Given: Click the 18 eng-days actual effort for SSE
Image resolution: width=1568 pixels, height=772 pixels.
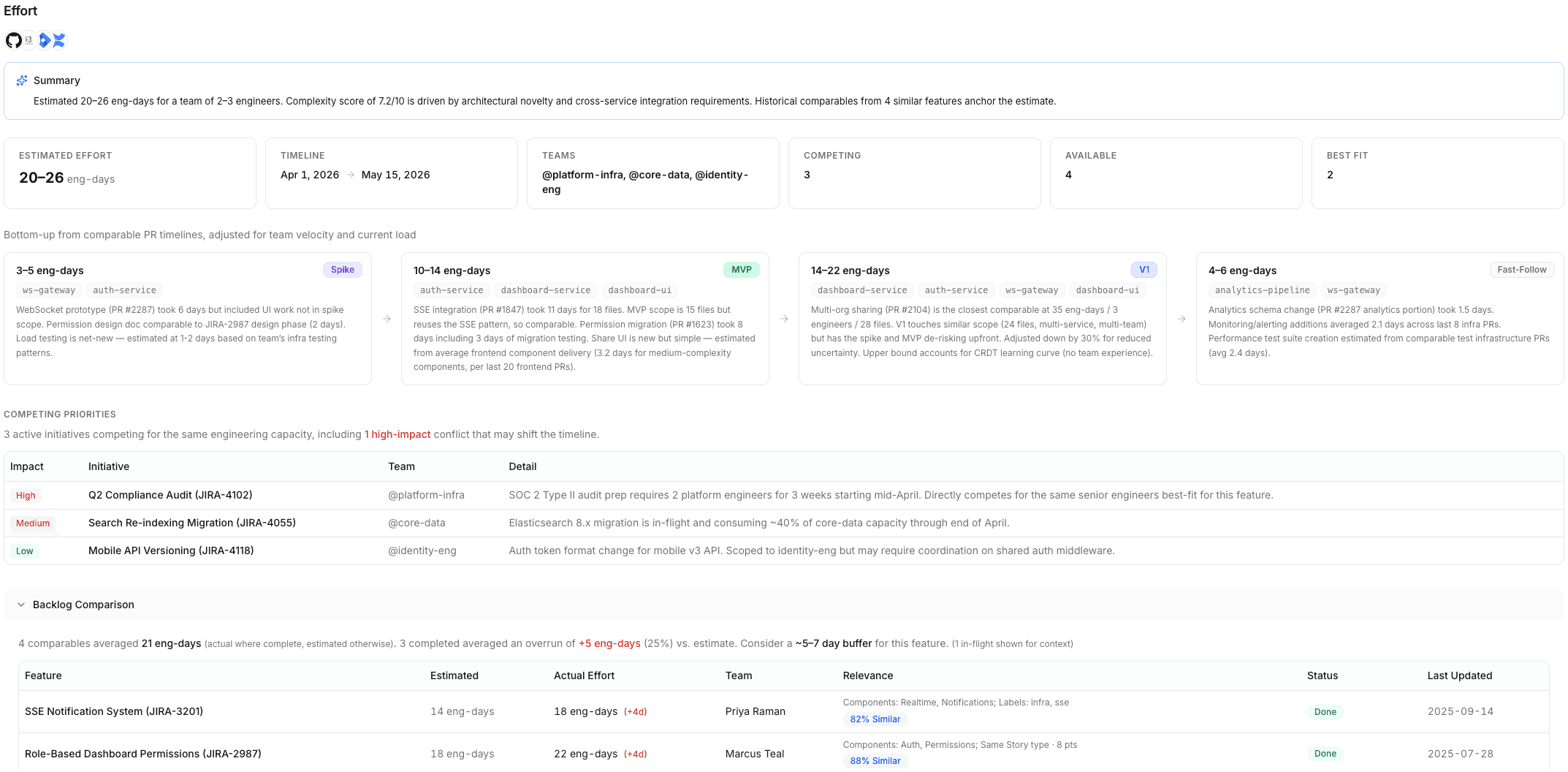Looking at the screenshot, I should [x=585, y=711].
